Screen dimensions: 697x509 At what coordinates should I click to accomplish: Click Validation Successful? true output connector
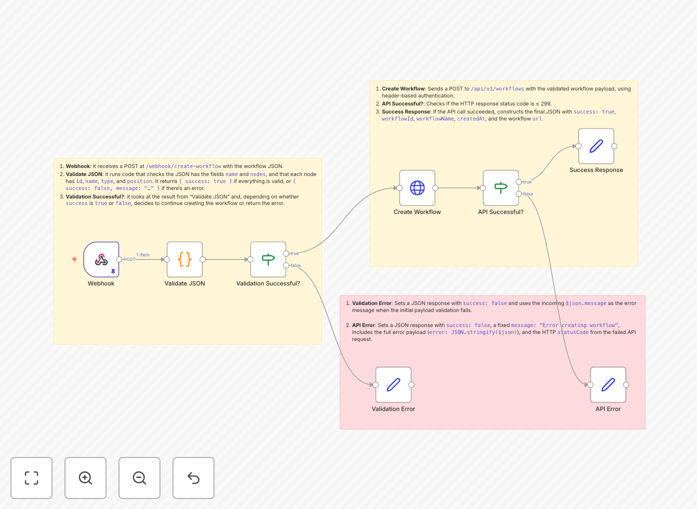[x=286, y=253]
